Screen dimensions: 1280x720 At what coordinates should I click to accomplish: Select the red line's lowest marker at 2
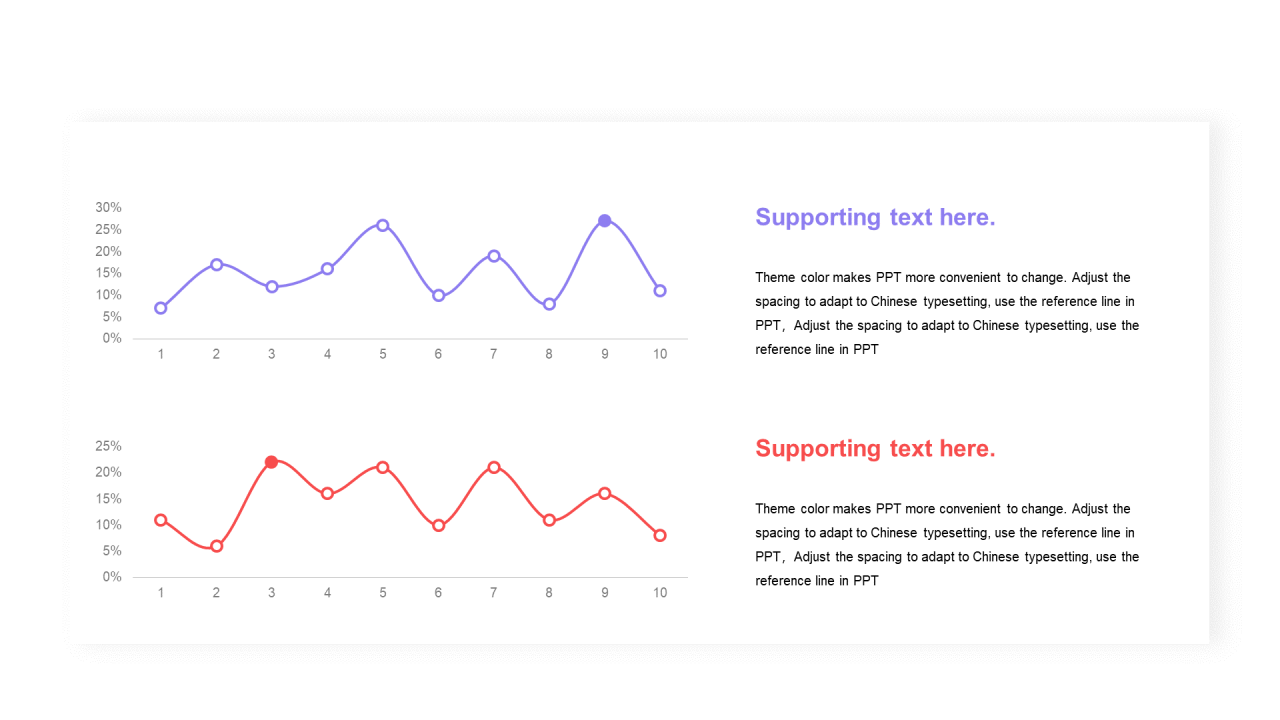pos(216,546)
